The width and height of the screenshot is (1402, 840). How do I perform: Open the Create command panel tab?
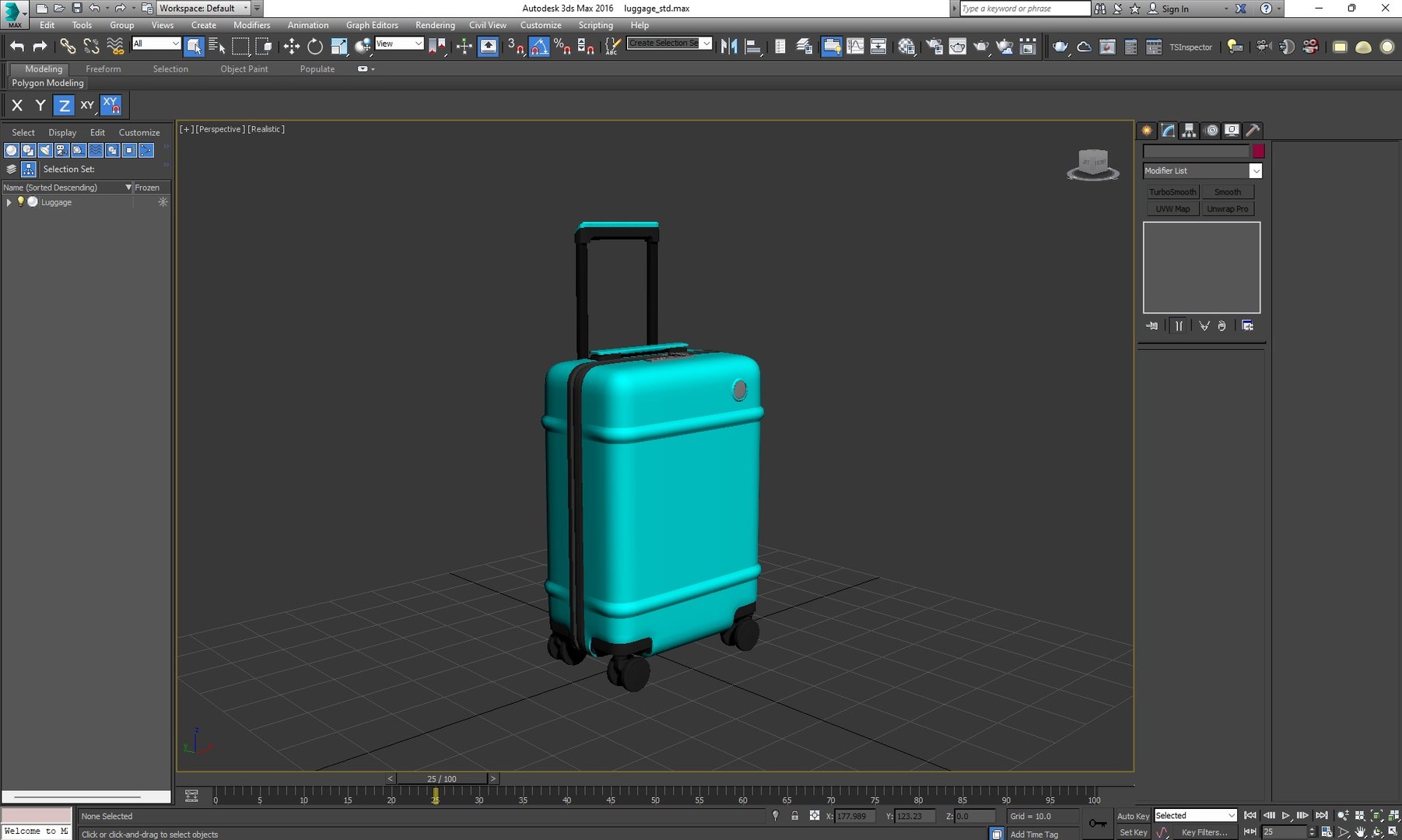pyautogui.click(x=1147, y=131)
